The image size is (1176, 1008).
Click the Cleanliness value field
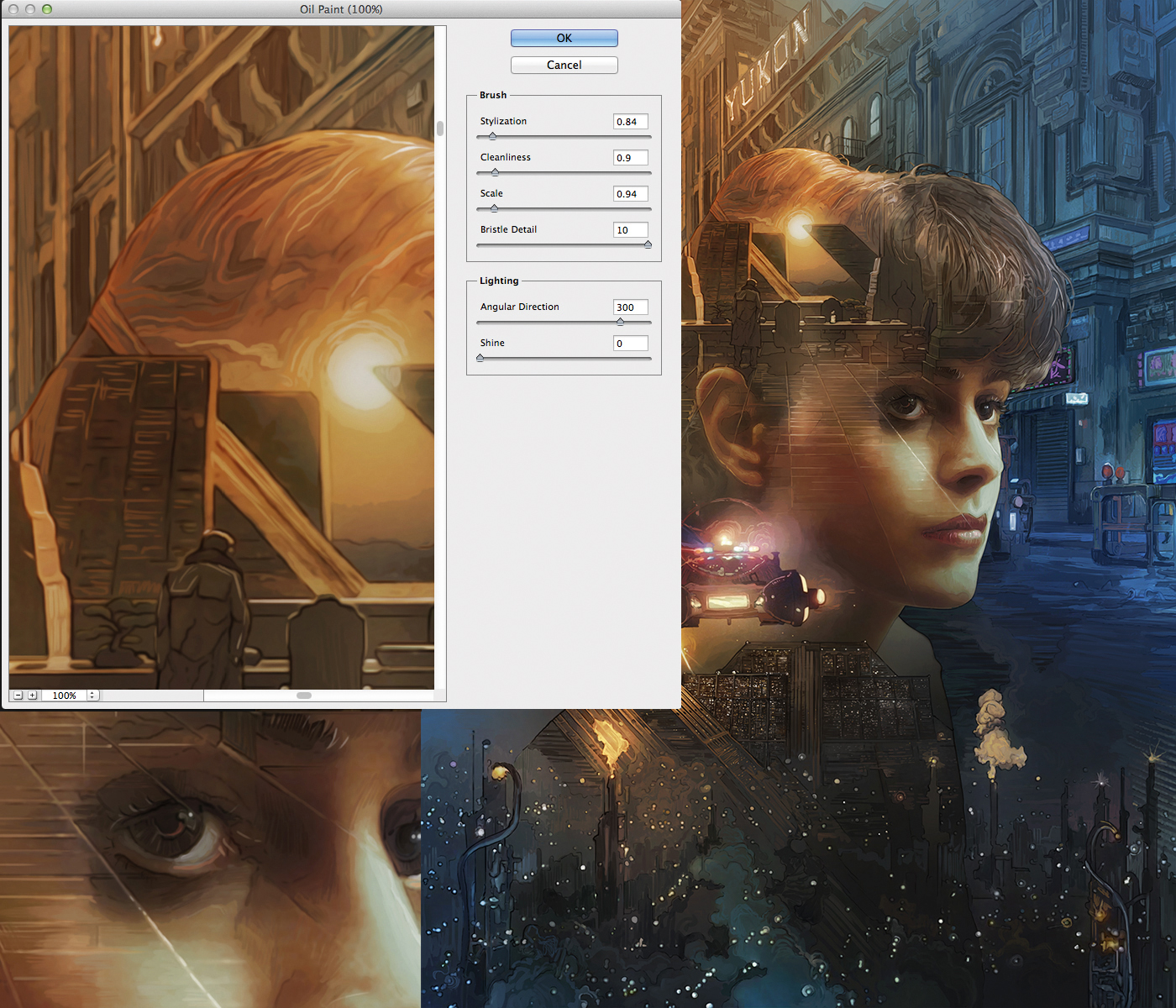tap(630, 158)
